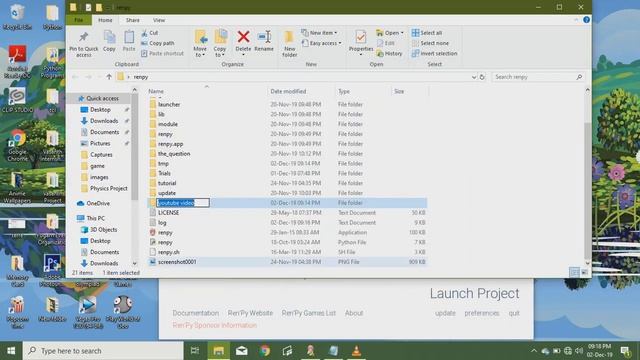Select Pictures in the navigation pane
This screenshot has width=640, height=360.
pos(100,143)
